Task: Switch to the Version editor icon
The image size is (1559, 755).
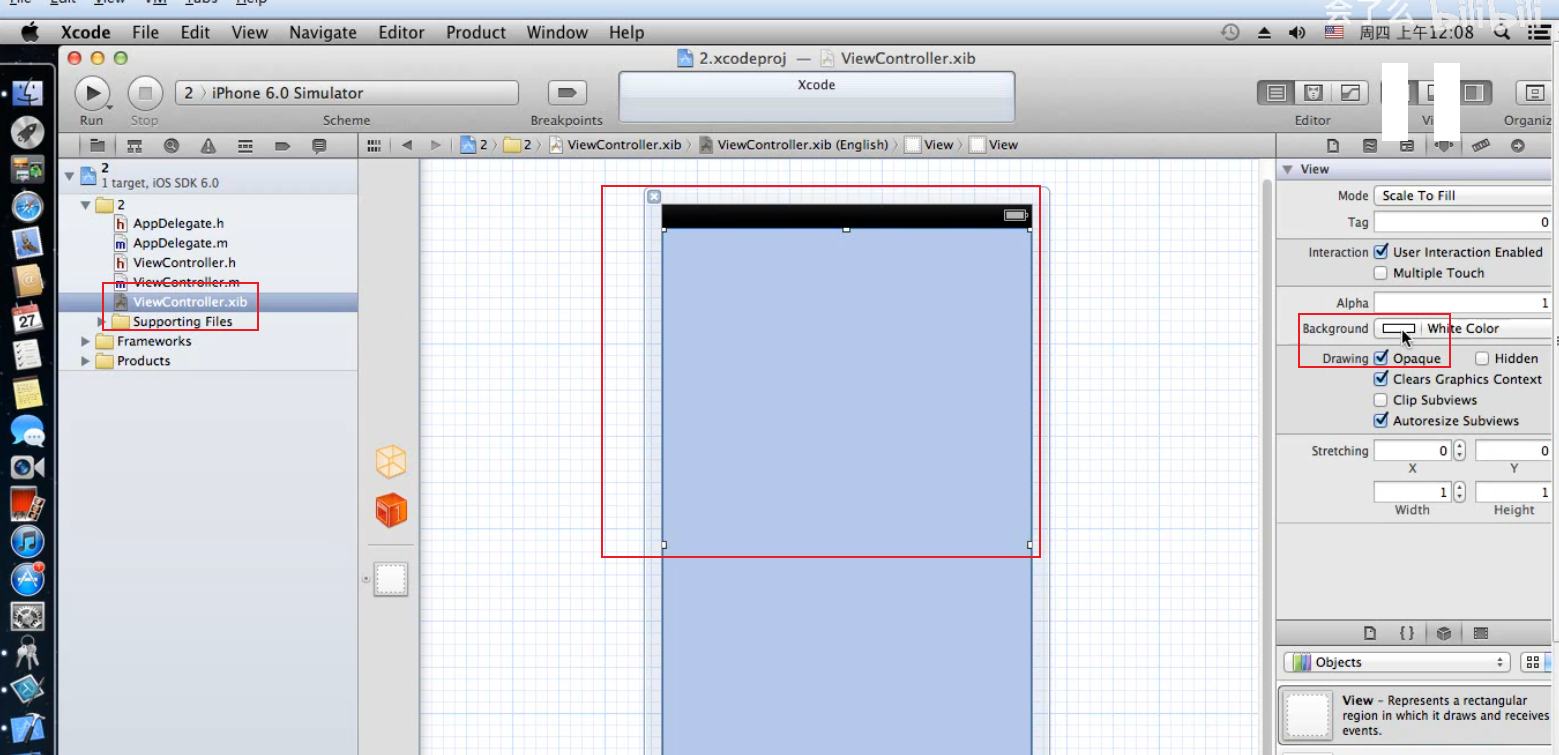Action: pos(1350,93)
